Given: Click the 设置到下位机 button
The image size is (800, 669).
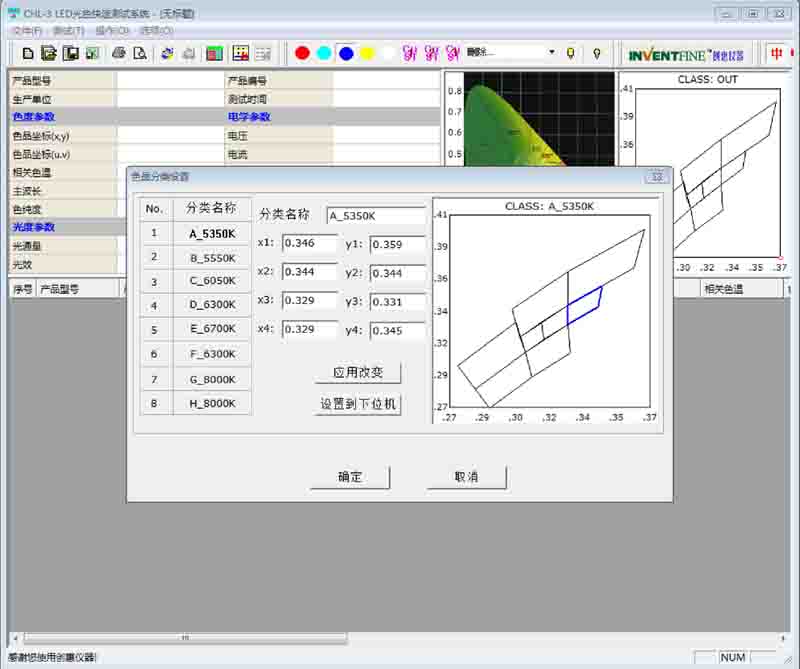Looking at the screenshot, I should 358,404.
